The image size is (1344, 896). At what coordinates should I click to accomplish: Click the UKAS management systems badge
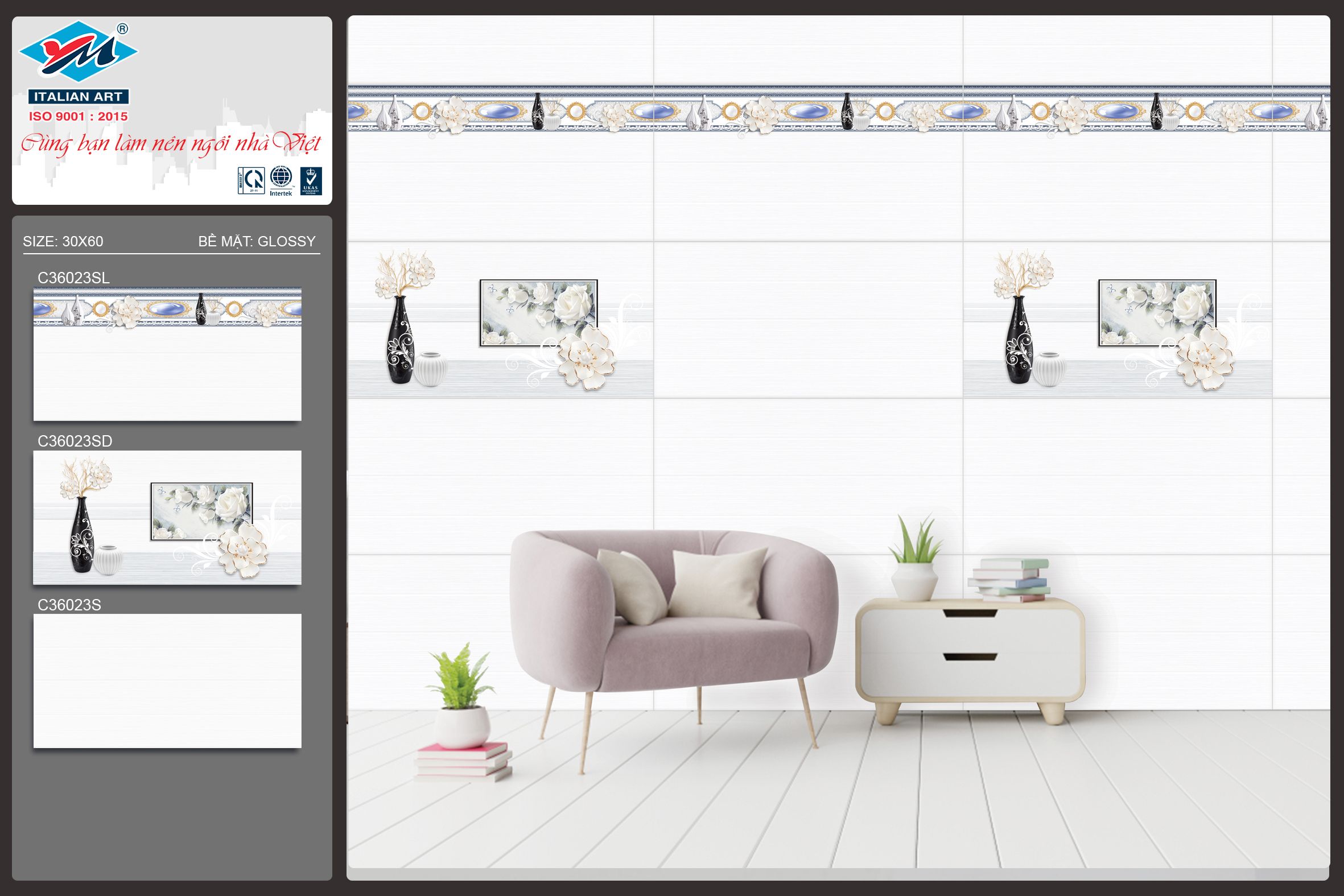pos(311,180)
